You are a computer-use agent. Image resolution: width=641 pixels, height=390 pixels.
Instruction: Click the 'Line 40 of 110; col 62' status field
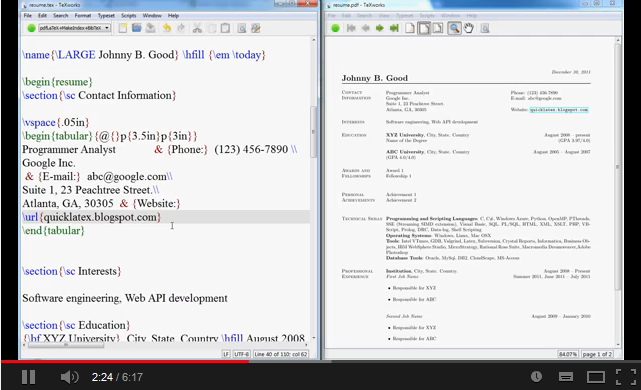click(x=280, y=354)
